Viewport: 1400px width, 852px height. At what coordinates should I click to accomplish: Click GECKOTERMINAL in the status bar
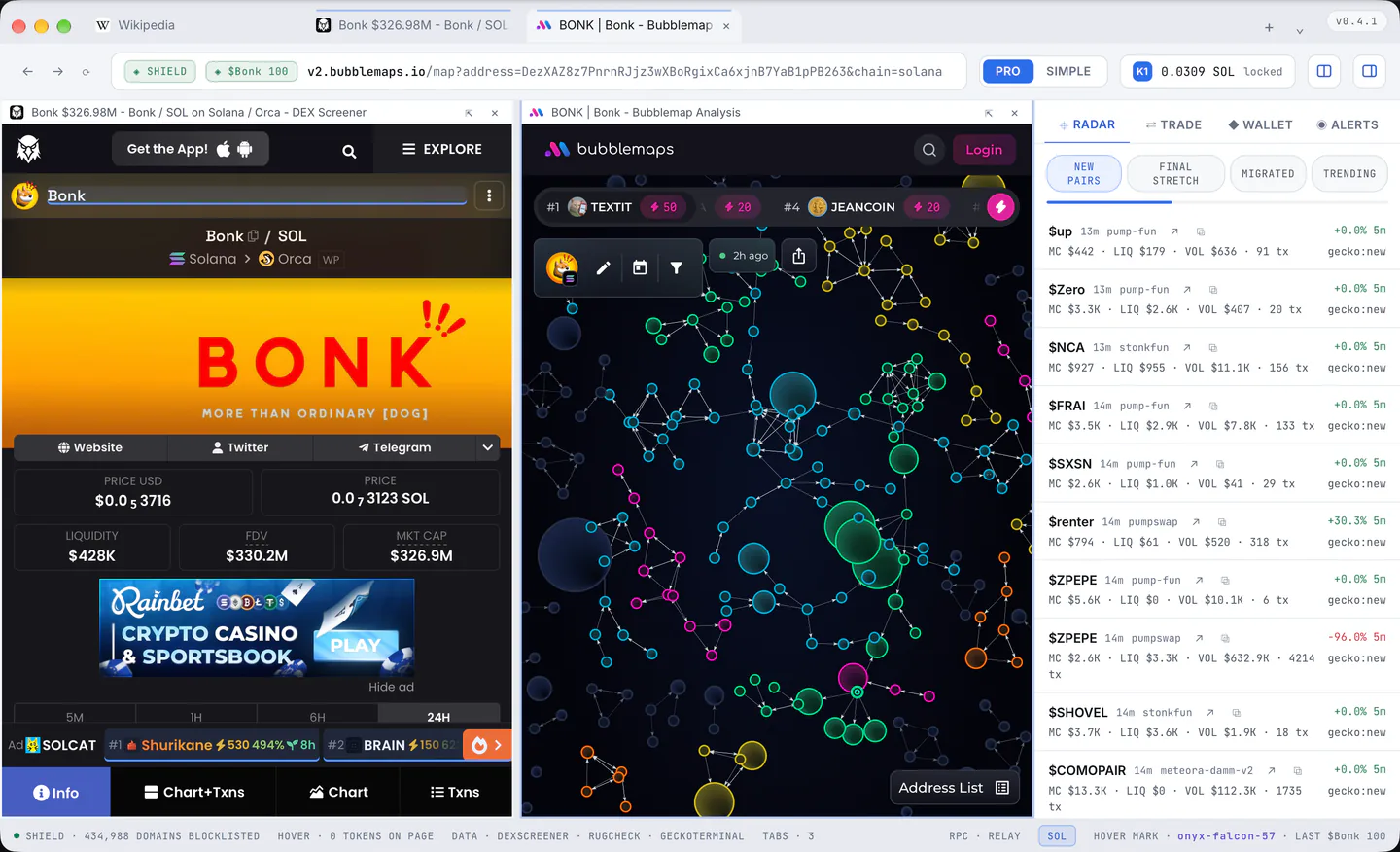(702, 836)
